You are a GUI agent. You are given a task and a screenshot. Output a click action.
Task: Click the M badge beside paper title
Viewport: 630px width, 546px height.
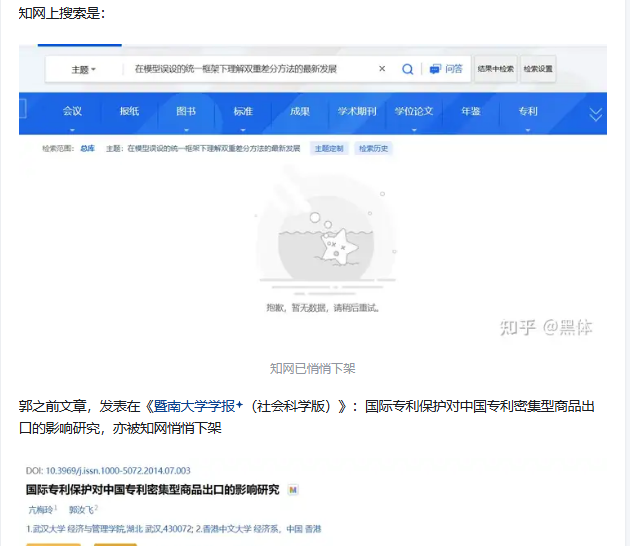pos(293,490)
